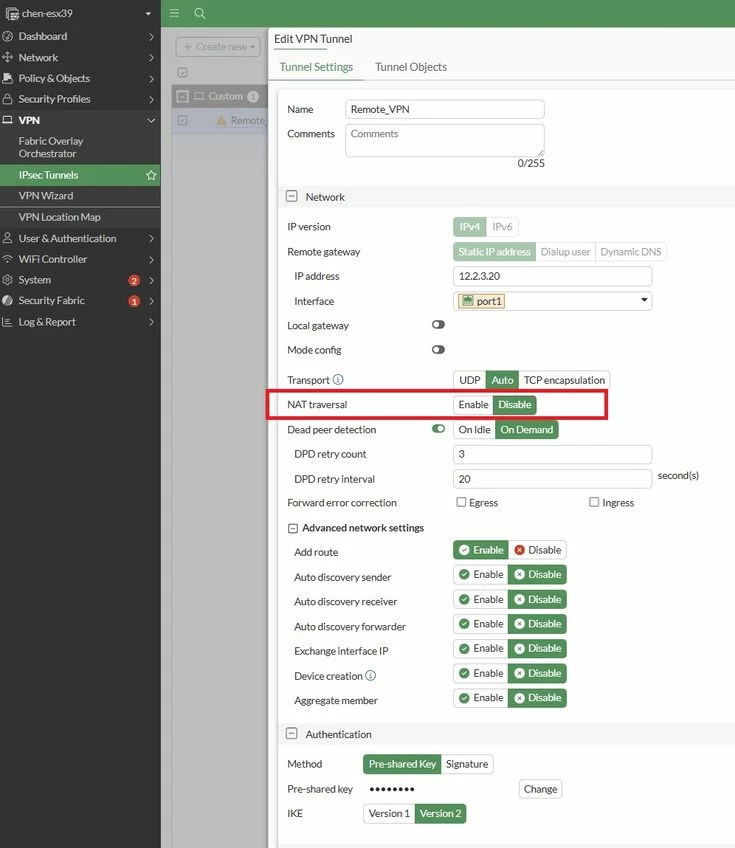Click the VPN monitor icon in sidebar
This screenshot has width=735, height=848.
coord(8,120)
